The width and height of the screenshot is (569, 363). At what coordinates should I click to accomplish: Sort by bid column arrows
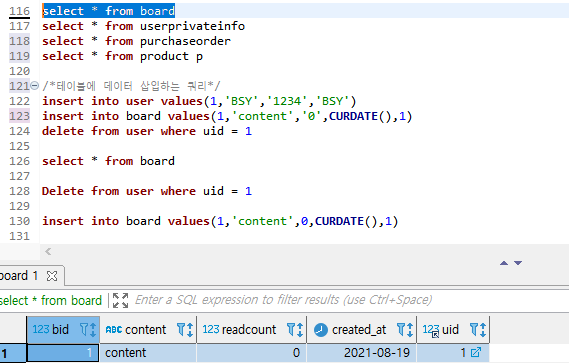(x=93, y=330)
